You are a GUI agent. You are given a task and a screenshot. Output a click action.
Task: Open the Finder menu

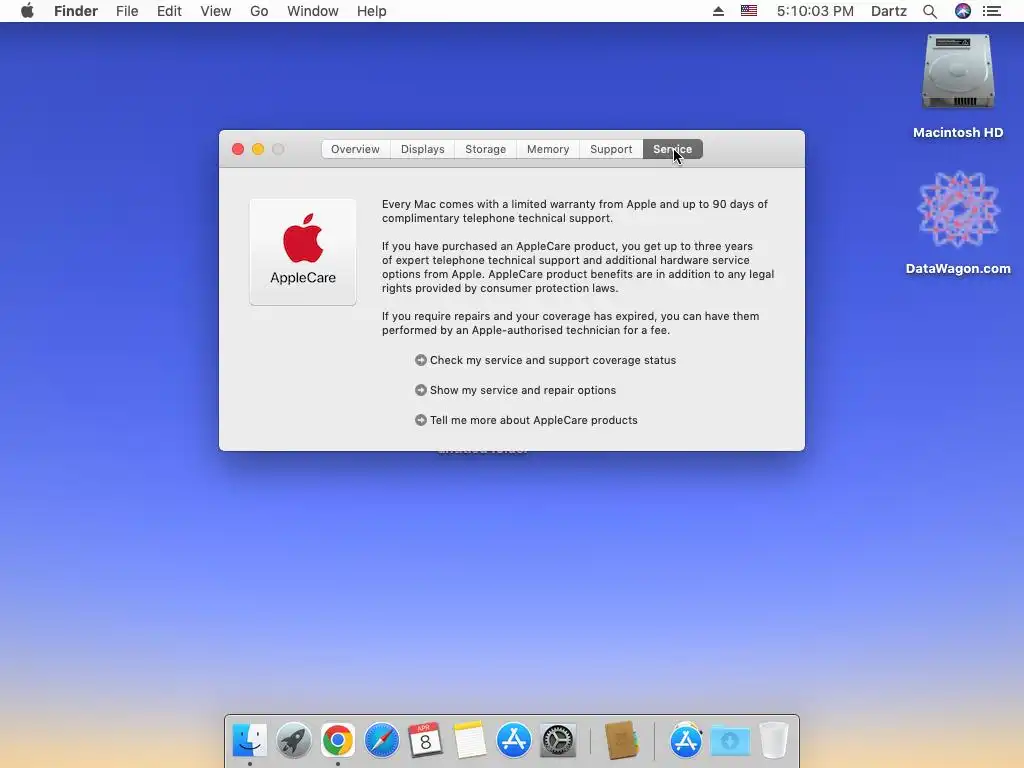[x=76, y=11]
